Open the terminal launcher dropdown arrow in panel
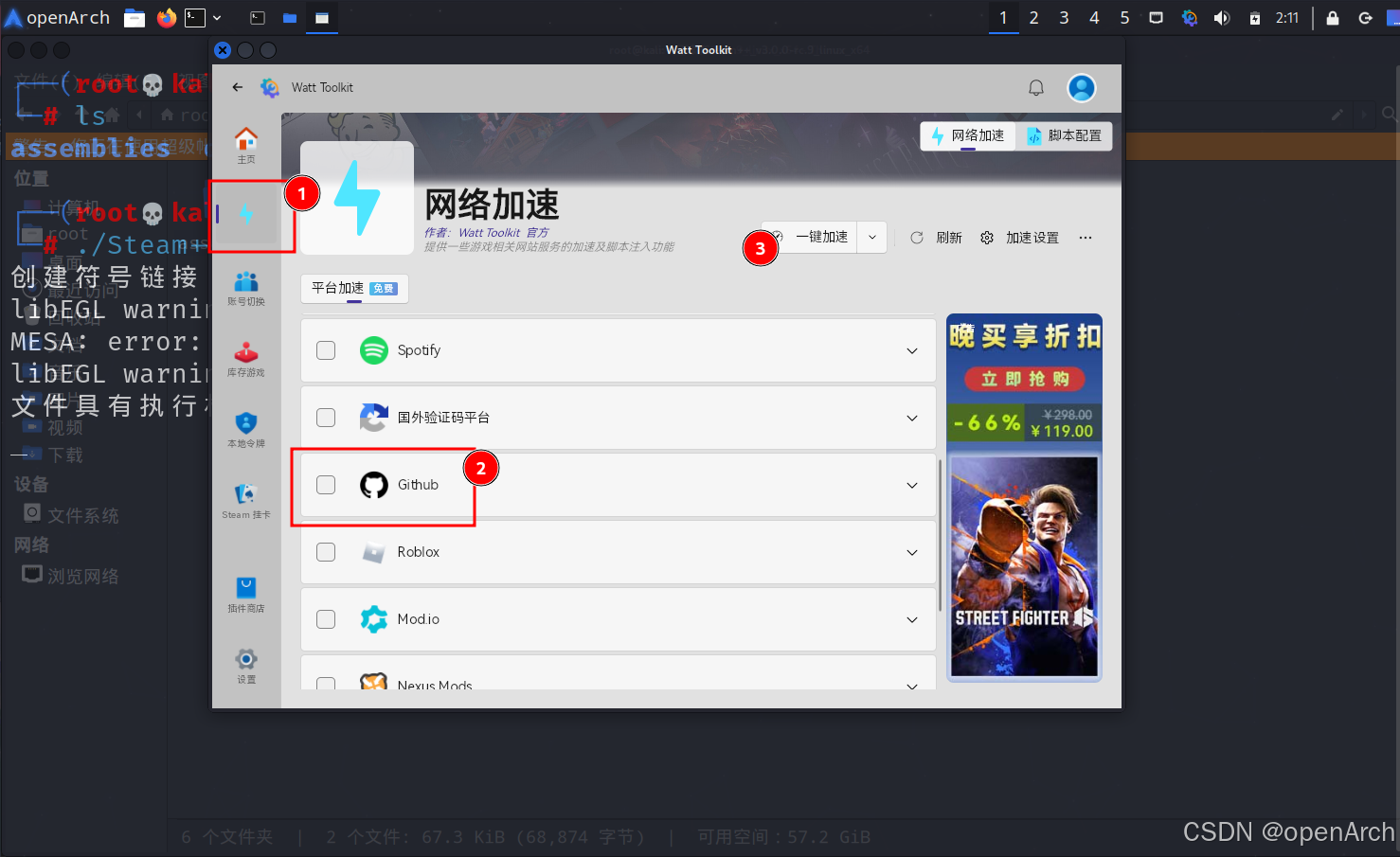This screenshot has width=1400, height=857. click(x=217, y=18)
